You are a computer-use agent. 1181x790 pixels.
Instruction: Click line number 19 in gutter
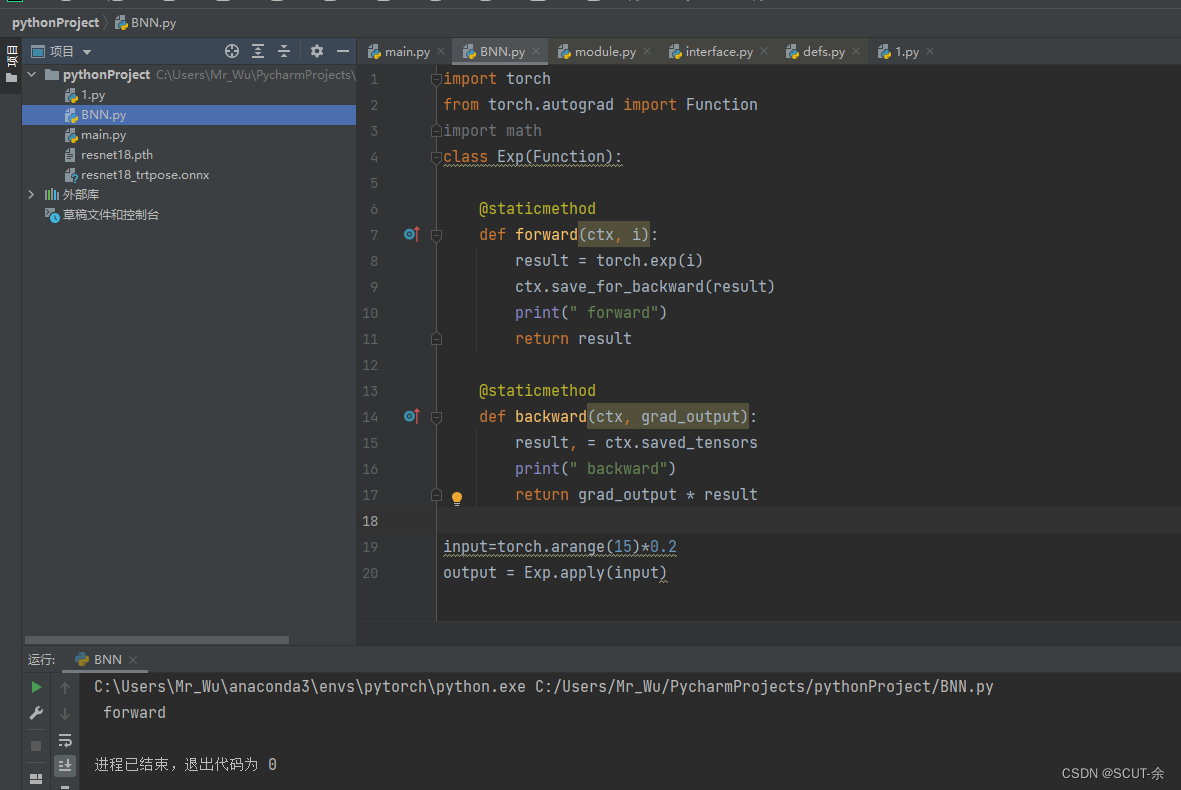[x=370, y=547]
